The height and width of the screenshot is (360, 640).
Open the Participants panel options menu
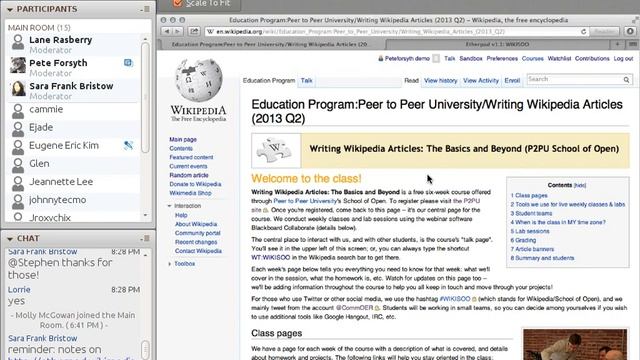click(x=145, y=9)
